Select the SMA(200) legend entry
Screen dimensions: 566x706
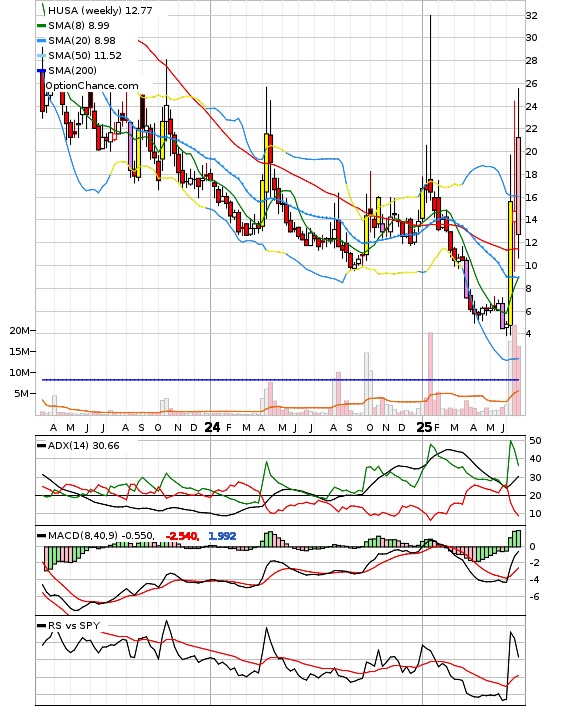[67, 70]
